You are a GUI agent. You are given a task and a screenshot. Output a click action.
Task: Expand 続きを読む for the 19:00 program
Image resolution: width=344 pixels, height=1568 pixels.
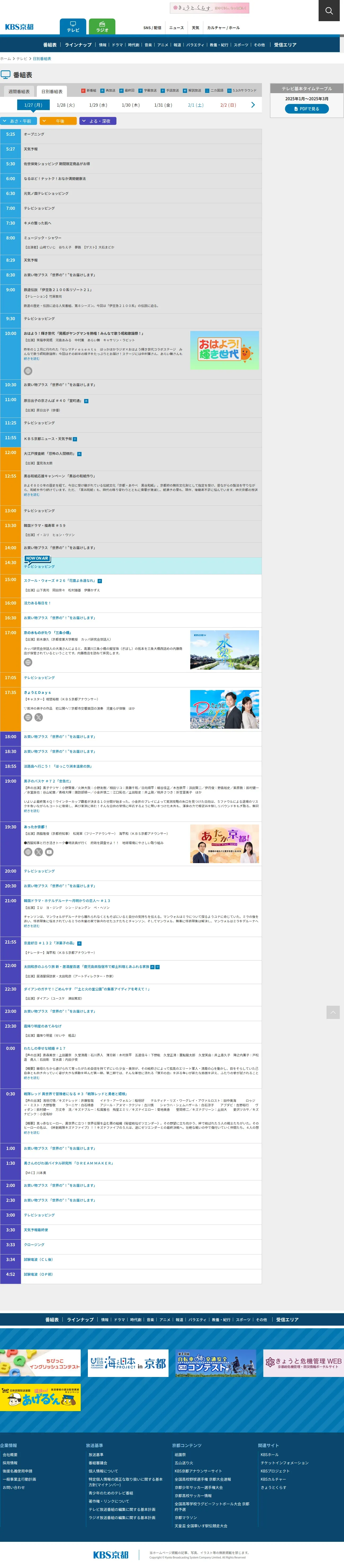coord(32,810)
